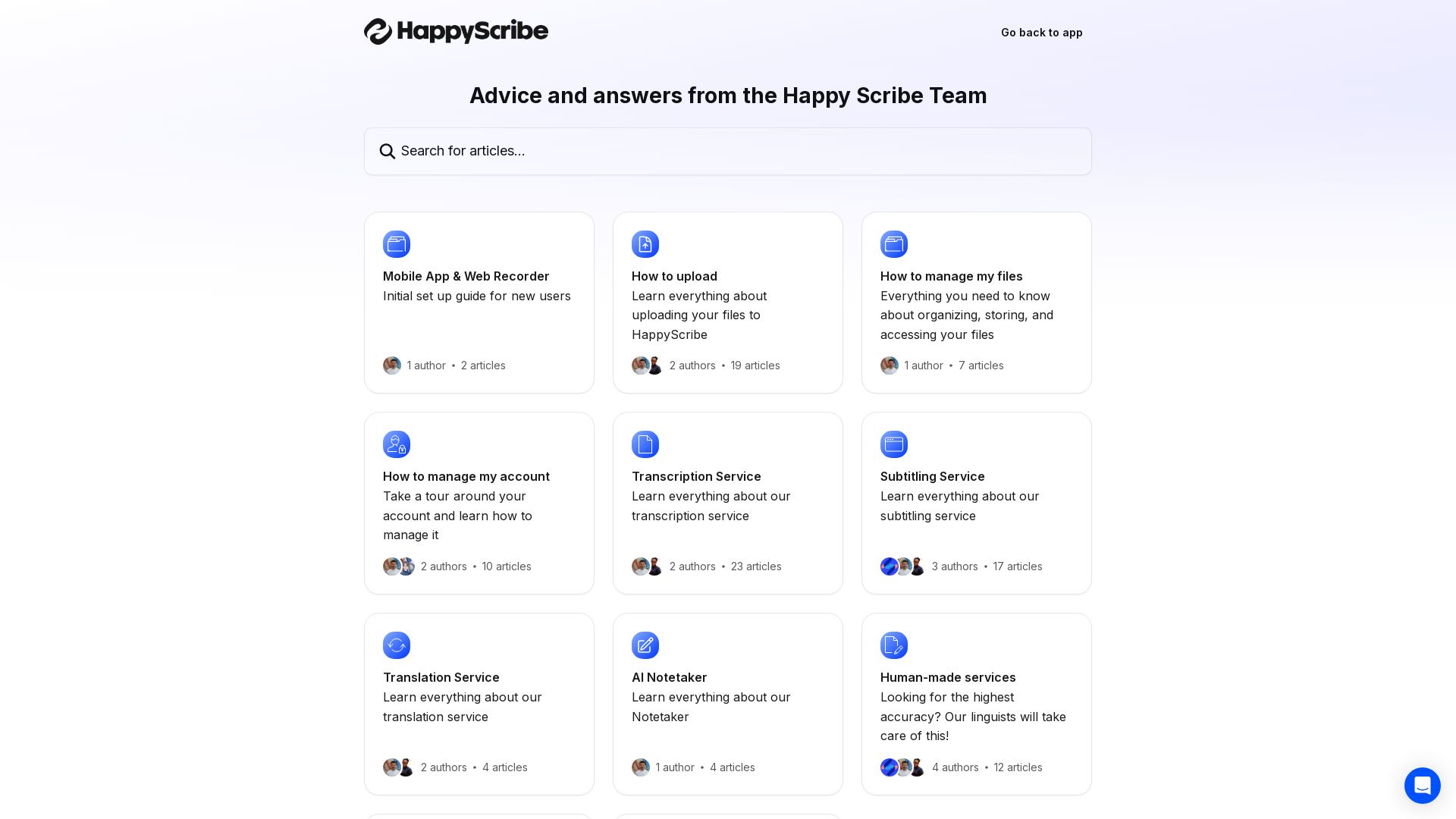Click '4 authors' in Human-made services card
The width and height of the screenshot is (1456, 819).
(955, 767)
